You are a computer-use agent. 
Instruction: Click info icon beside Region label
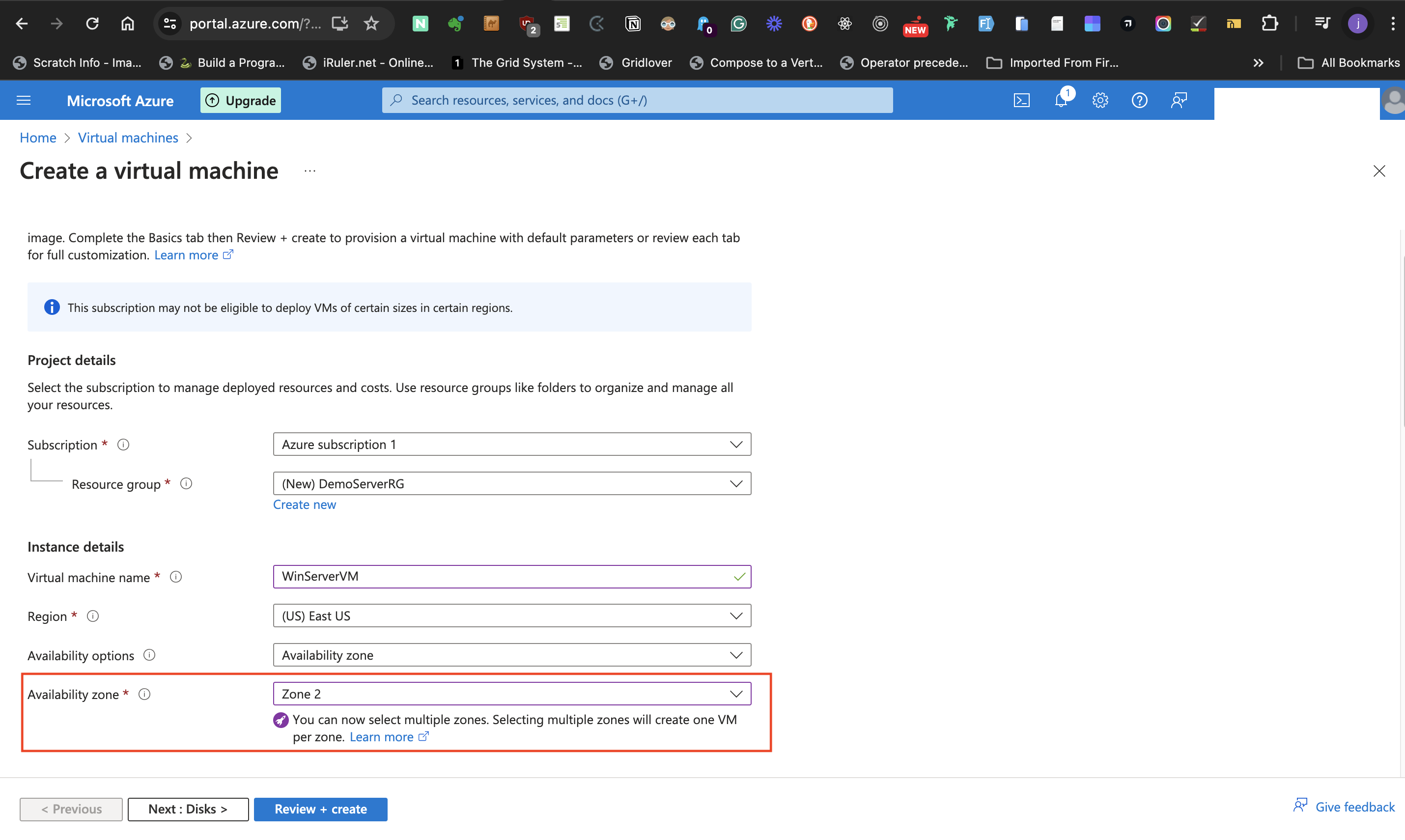[x=93, y=616]
